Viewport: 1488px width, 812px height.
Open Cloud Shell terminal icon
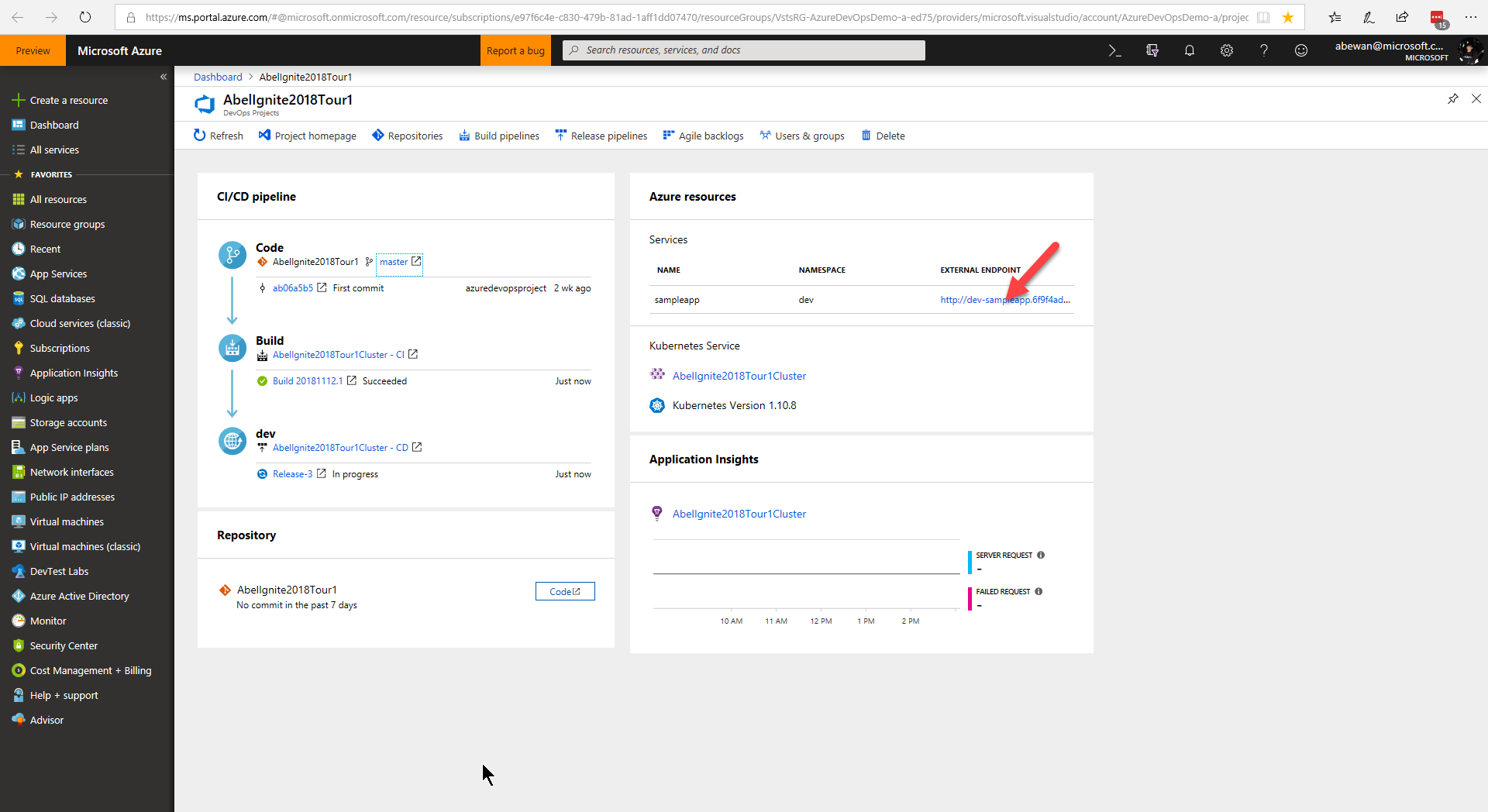[x=1114, y=50]
